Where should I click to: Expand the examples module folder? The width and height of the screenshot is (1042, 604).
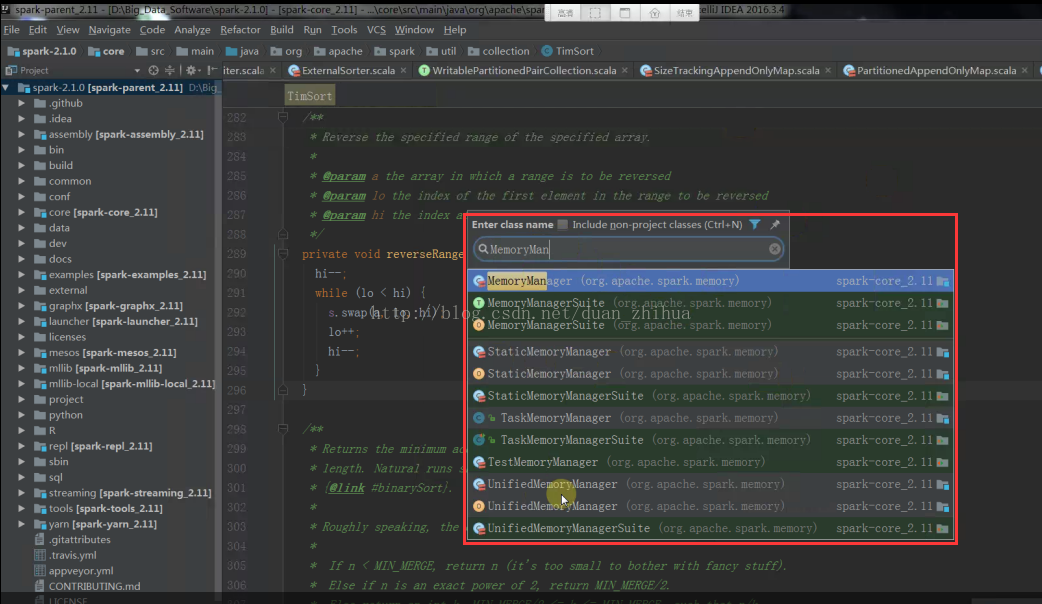pos(21,274)
